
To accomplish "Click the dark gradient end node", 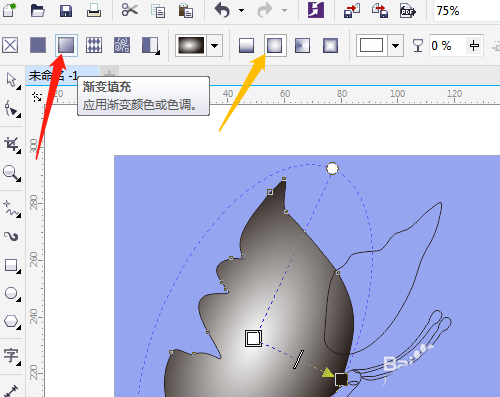I will (341, 379).
